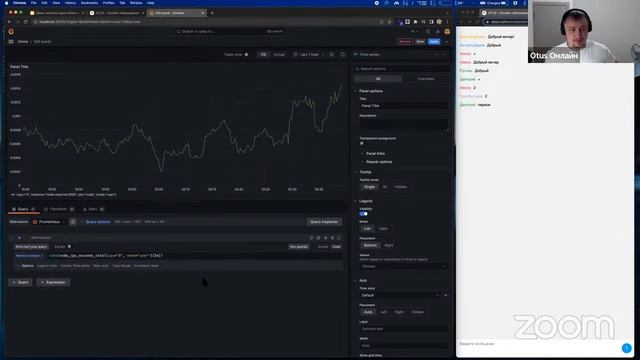
Task: Switch to the Alert tab
Action: pyautogui.click(x=93, y=209)
